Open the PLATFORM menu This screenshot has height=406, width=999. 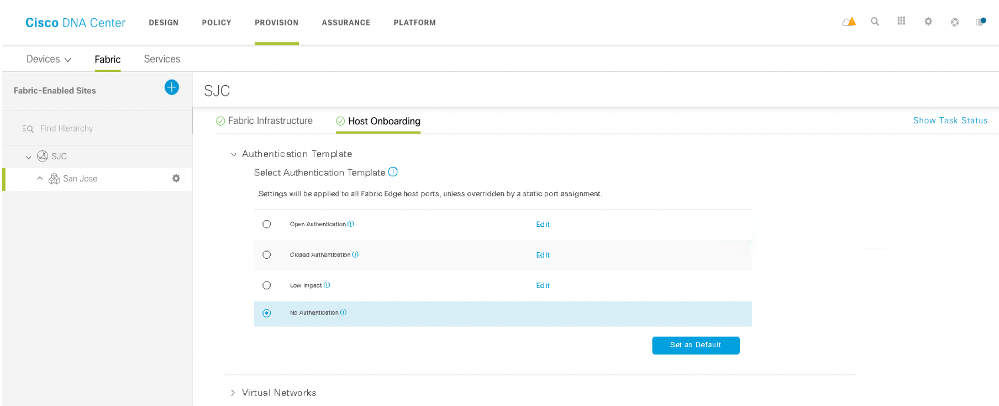[x=415, y=22]
